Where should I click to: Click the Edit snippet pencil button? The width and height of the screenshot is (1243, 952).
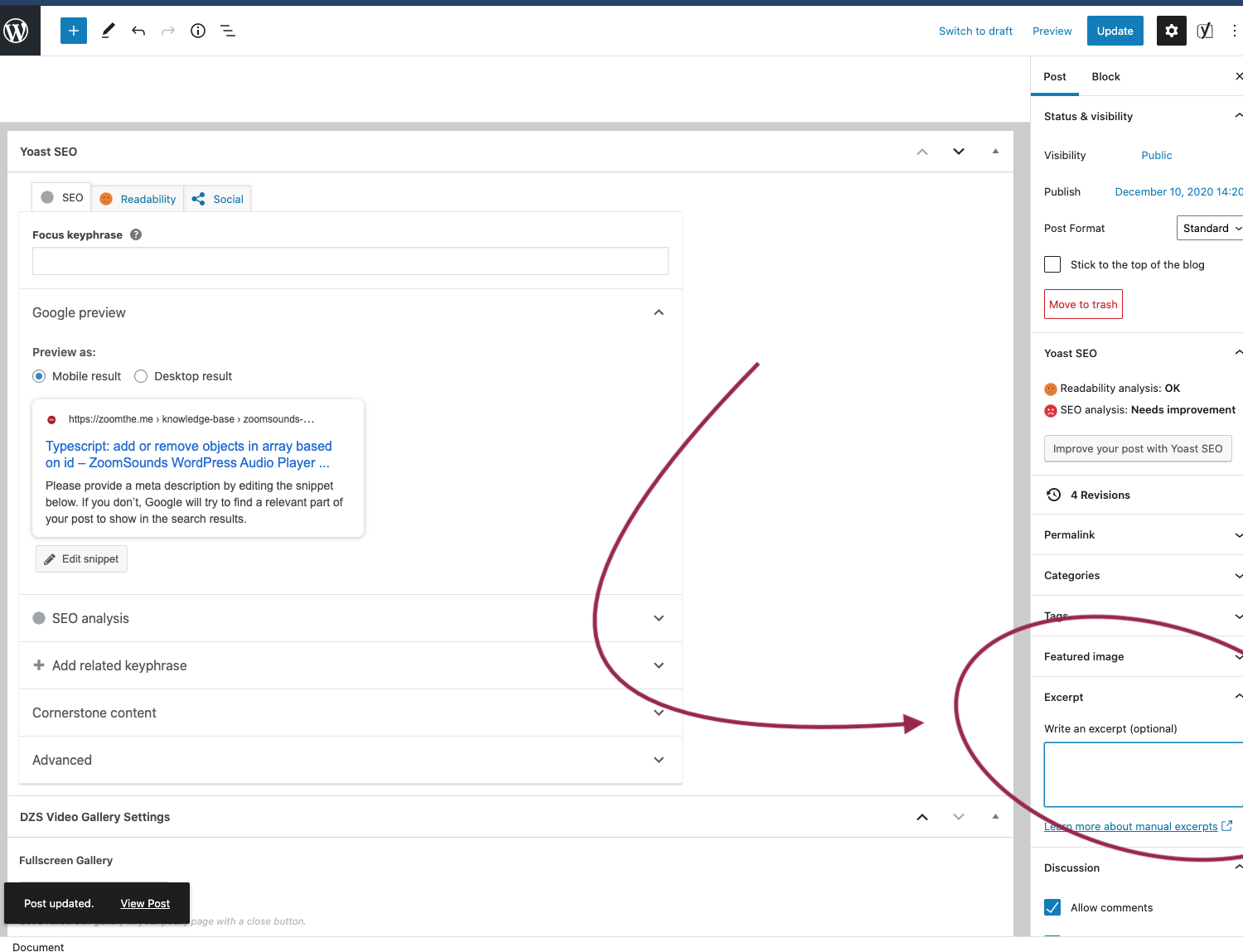81,558
